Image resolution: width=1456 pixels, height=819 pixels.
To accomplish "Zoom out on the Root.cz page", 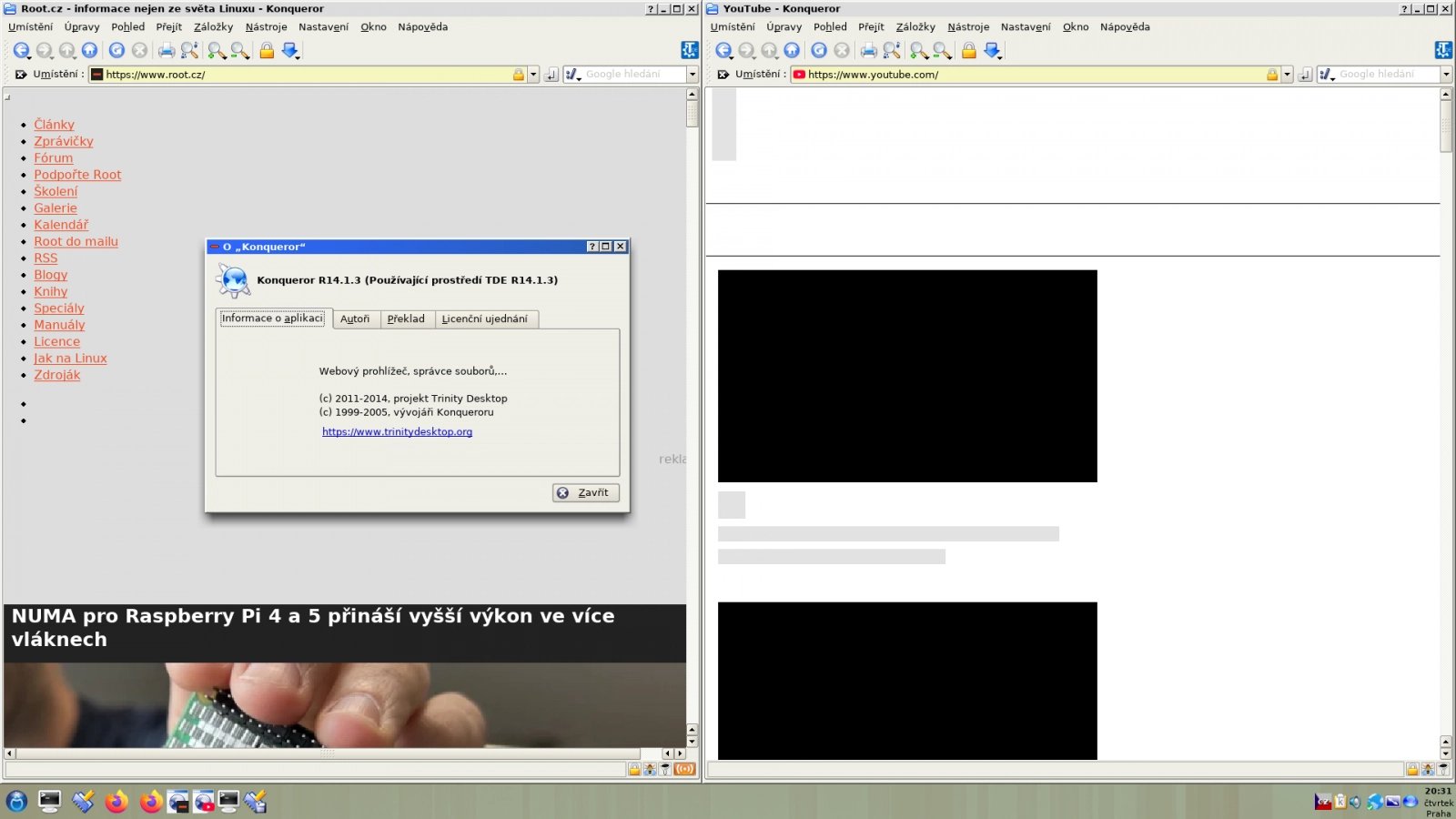I will click(239, 51).
